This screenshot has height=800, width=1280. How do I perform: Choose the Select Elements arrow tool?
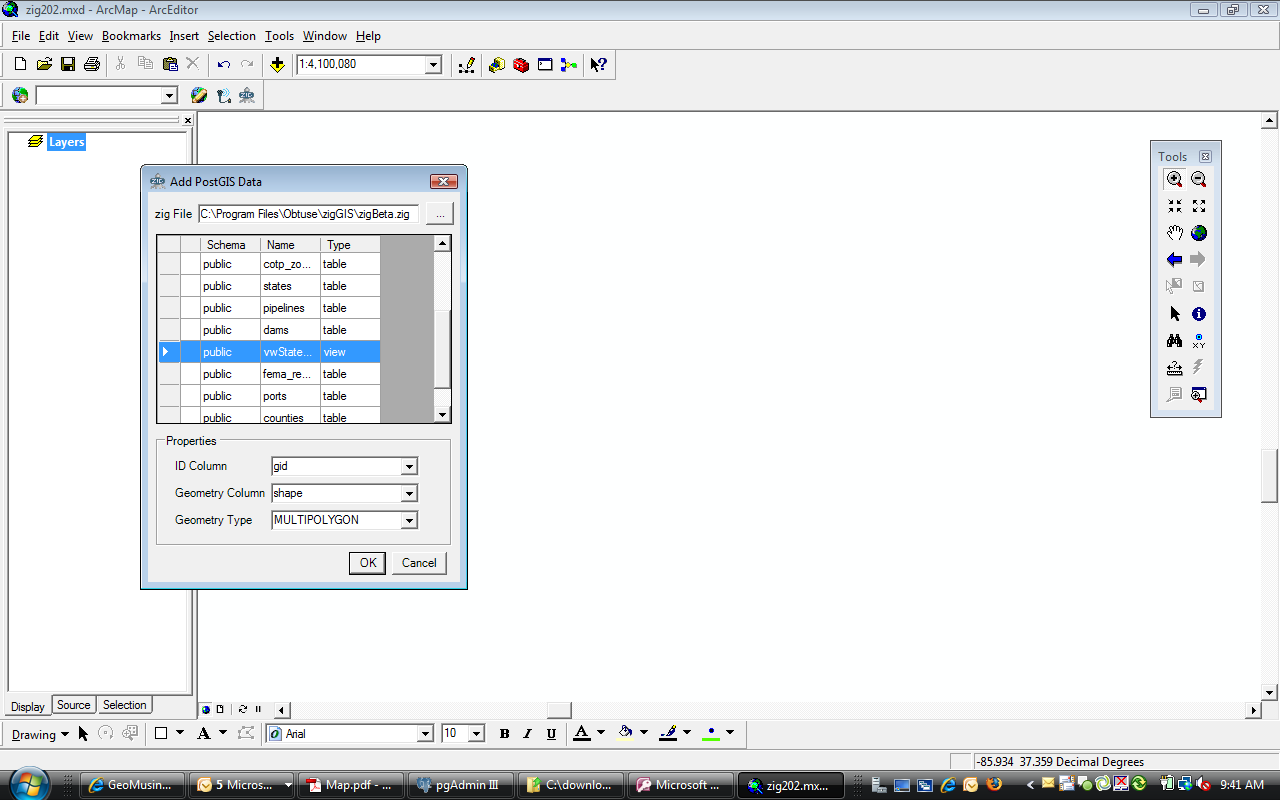tap(1175, 314)
